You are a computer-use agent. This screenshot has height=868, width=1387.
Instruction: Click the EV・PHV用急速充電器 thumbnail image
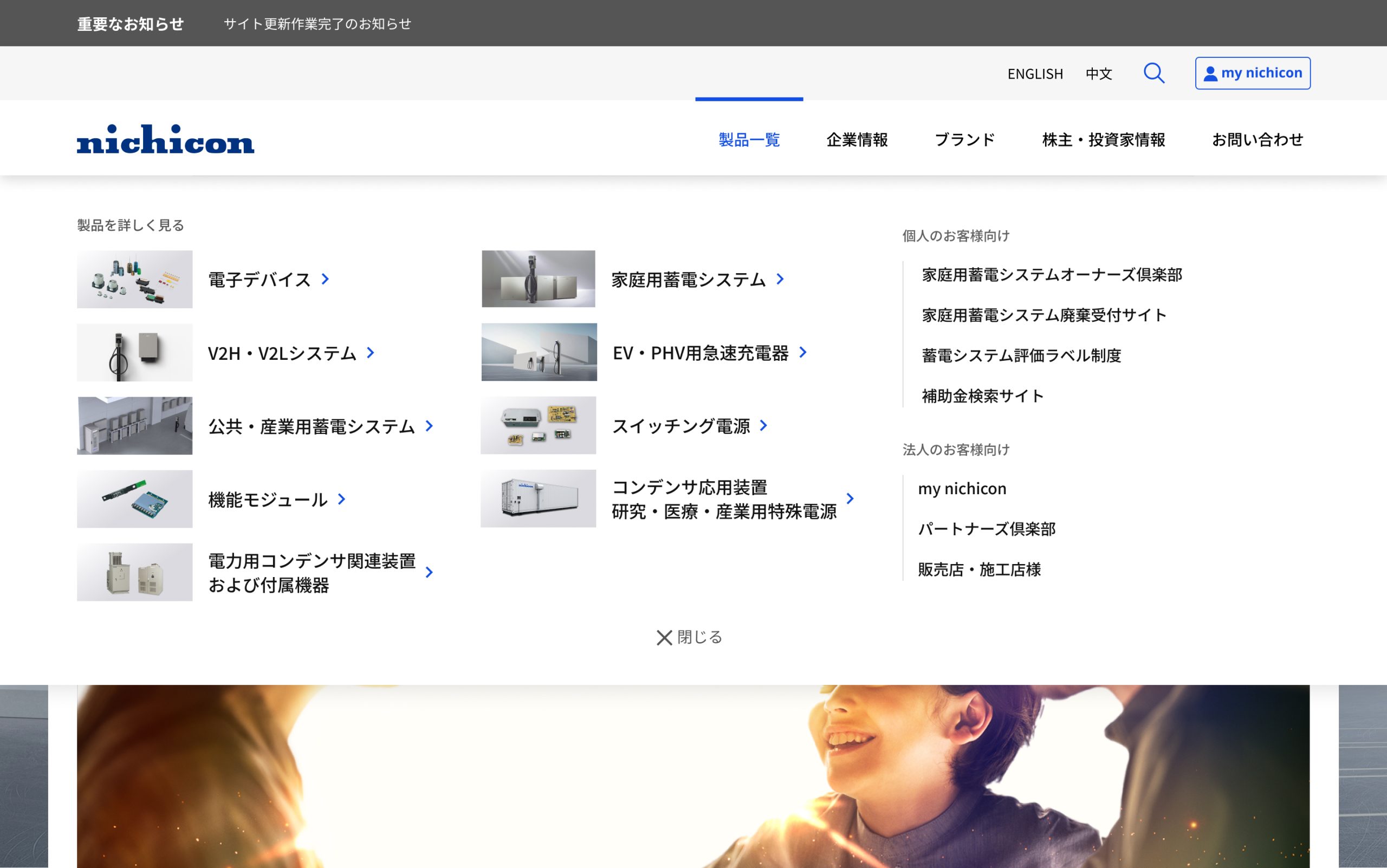pos(539,352)
